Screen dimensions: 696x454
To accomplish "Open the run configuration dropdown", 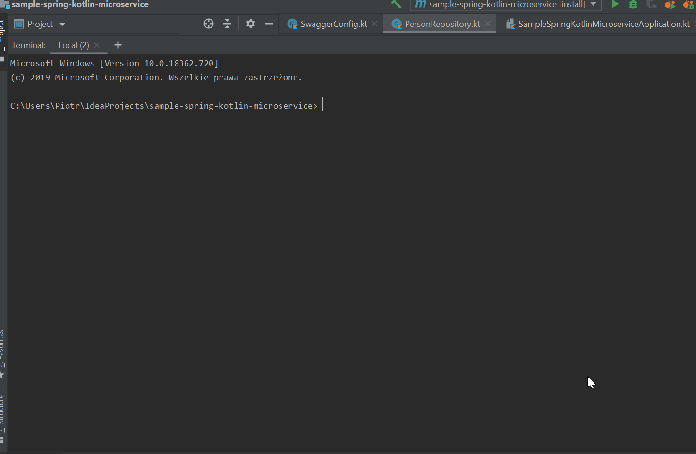I will point(506,4).
